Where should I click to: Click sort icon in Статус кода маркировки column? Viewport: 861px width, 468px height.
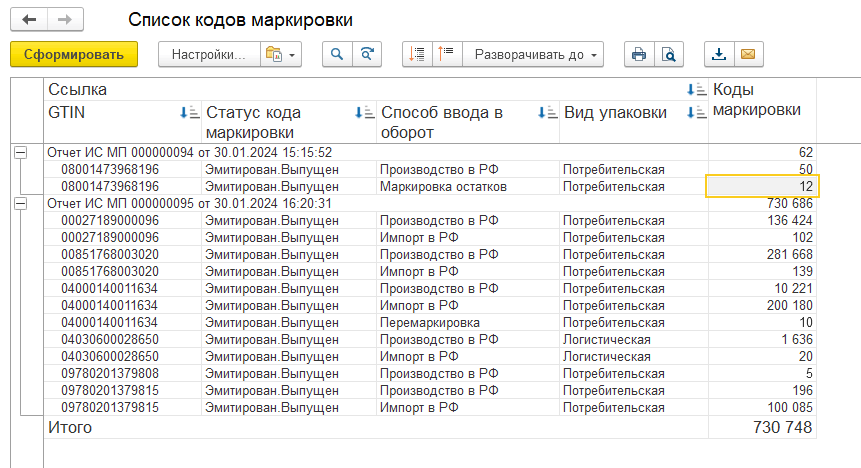click(x=364, y=113)
